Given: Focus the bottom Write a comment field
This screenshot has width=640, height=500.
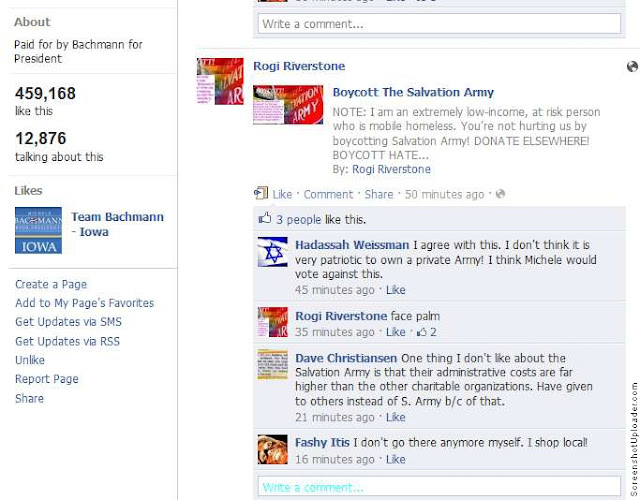Looking at the screenshot, I should pos(439,487).
